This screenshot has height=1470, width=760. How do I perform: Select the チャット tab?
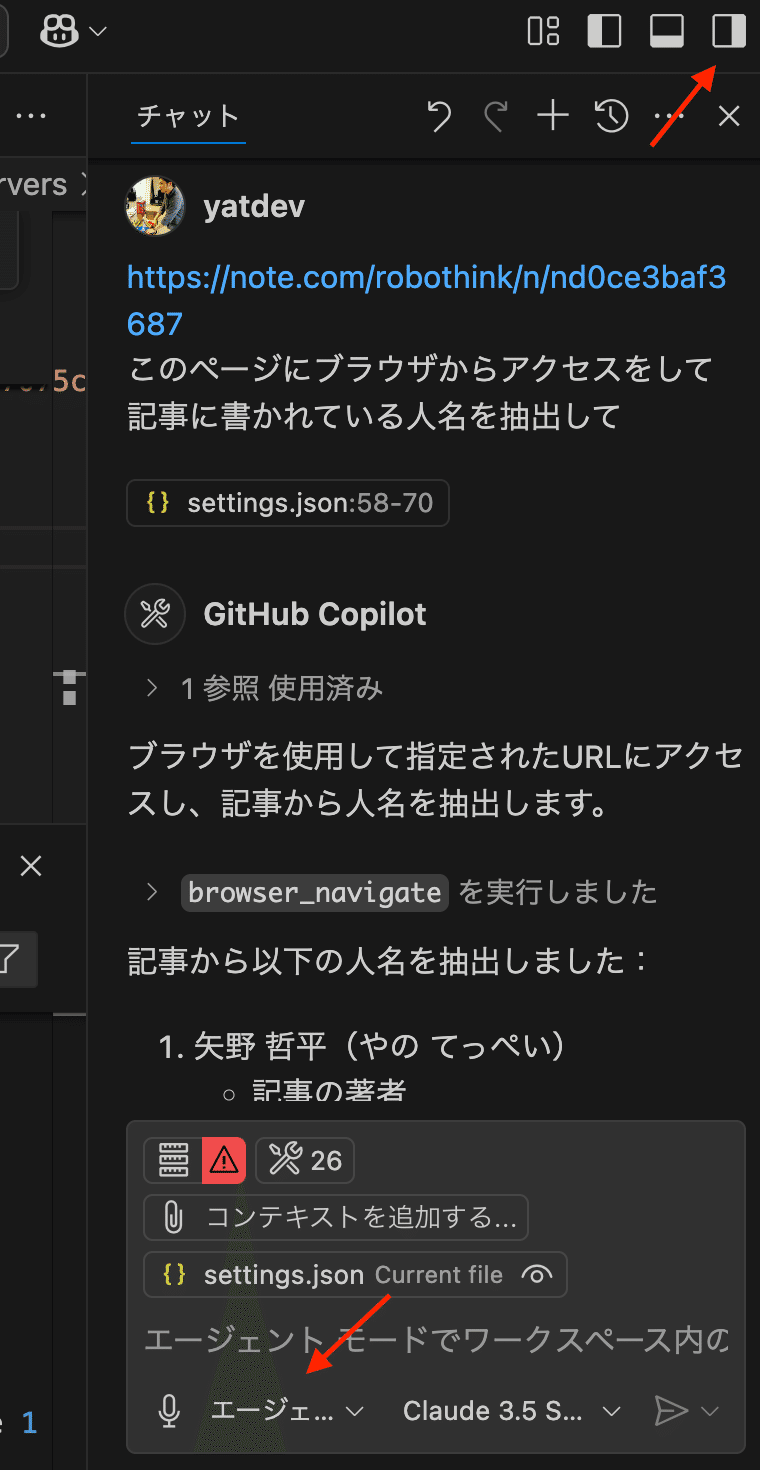tap(188, 115)
